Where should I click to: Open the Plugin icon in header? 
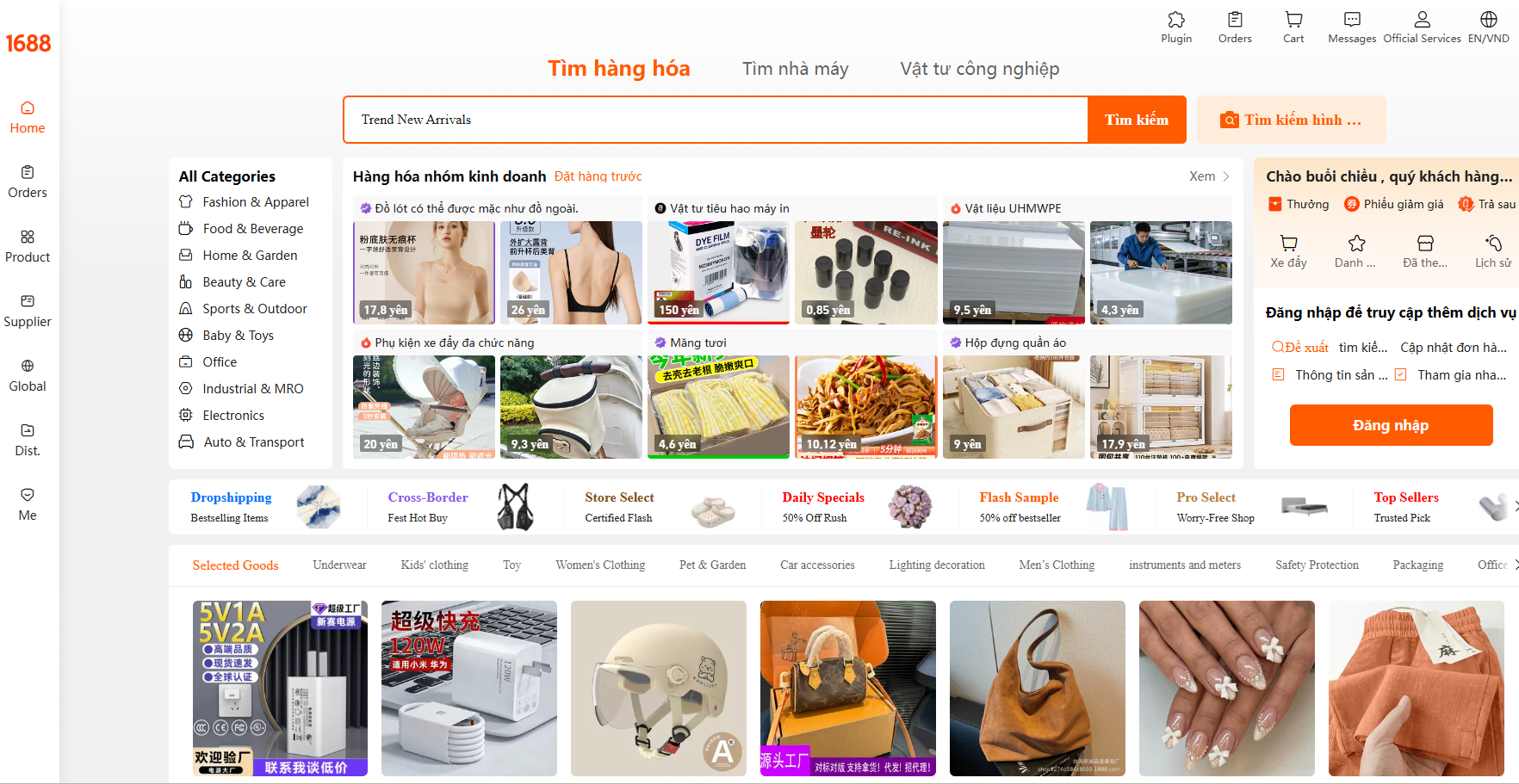[x=1176, y=20]
